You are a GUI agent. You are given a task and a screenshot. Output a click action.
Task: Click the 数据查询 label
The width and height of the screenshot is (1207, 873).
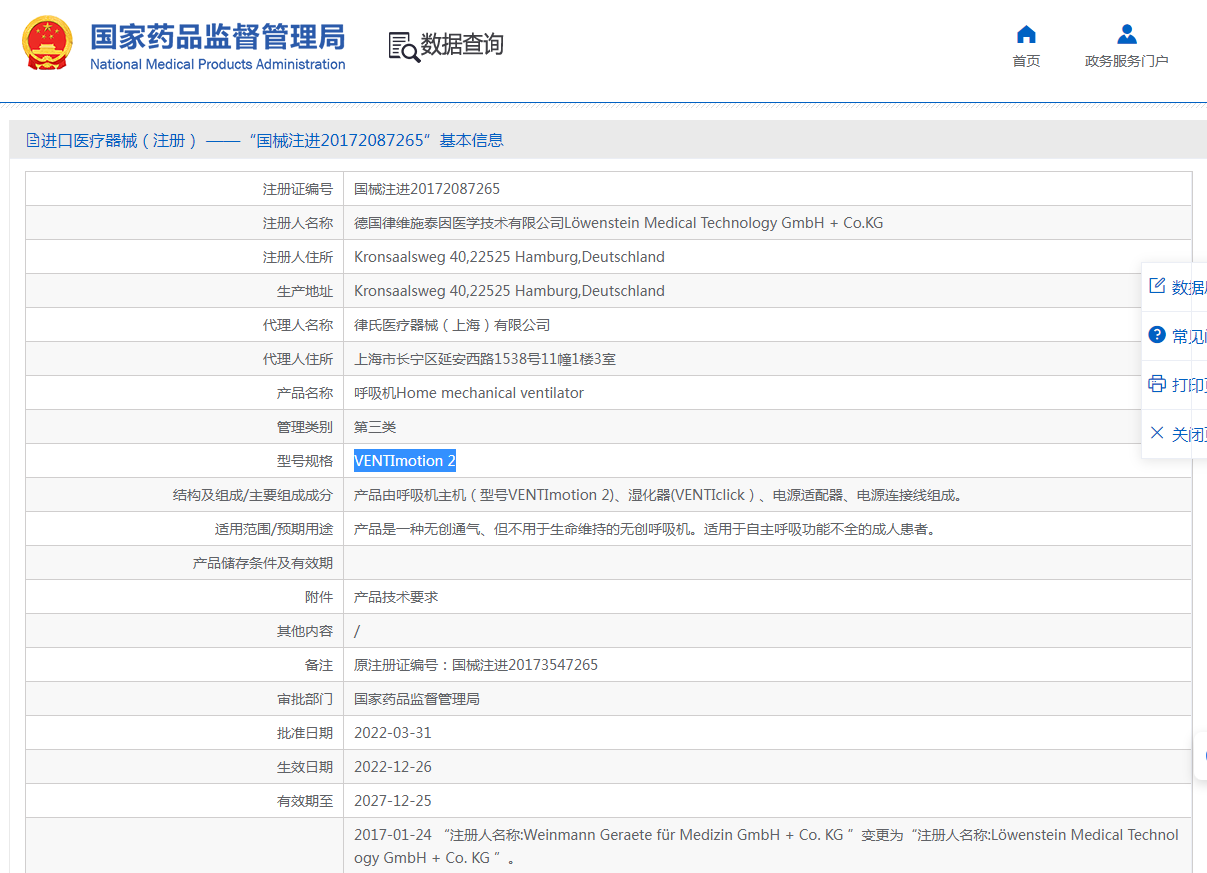click(462, 45)
